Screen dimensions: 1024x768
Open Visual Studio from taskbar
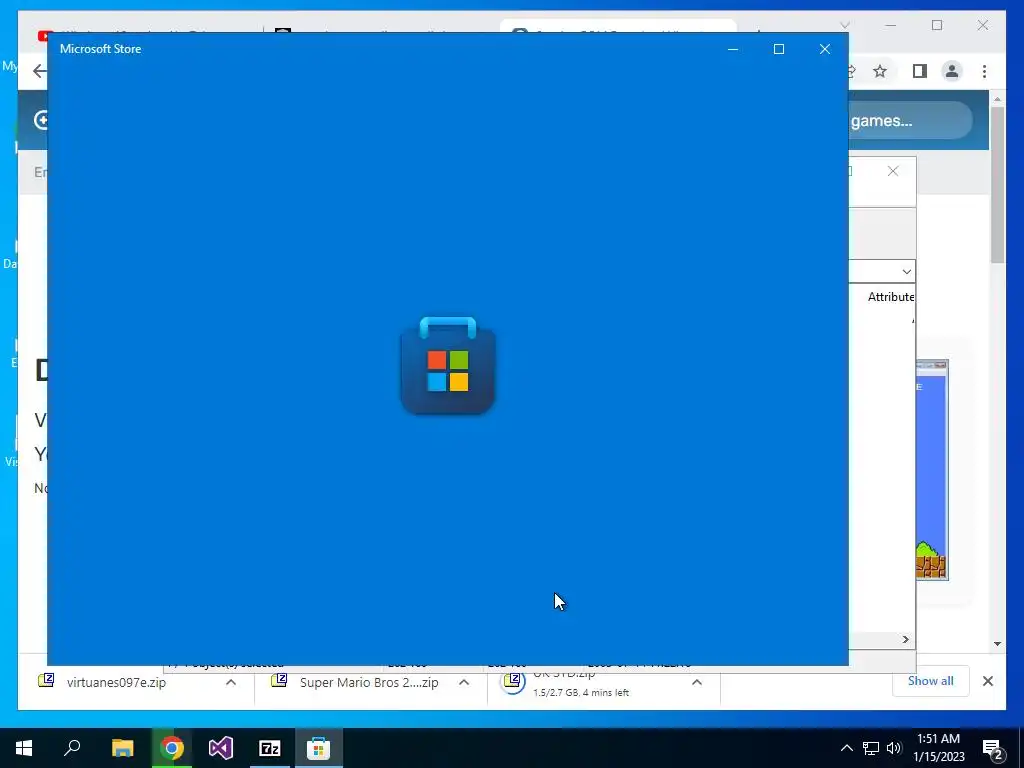tap(221, 748)
